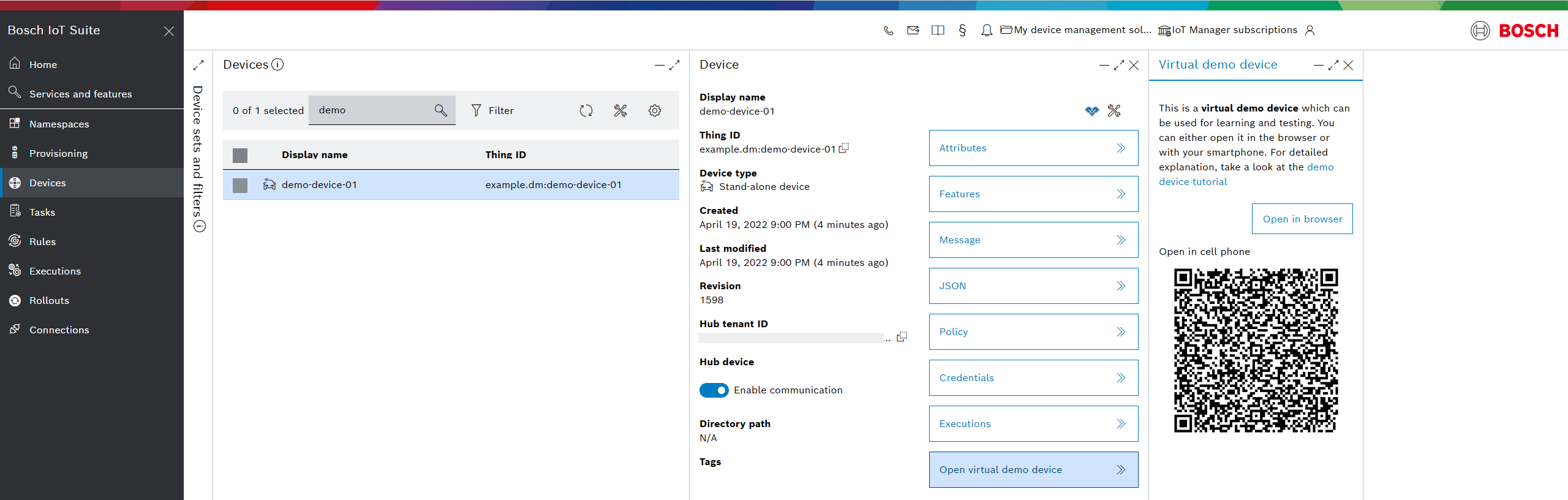The height and width of the screenshot is (500, 1568).
Task: Copy the Hub tenant ID
Action: click(902, 336)
